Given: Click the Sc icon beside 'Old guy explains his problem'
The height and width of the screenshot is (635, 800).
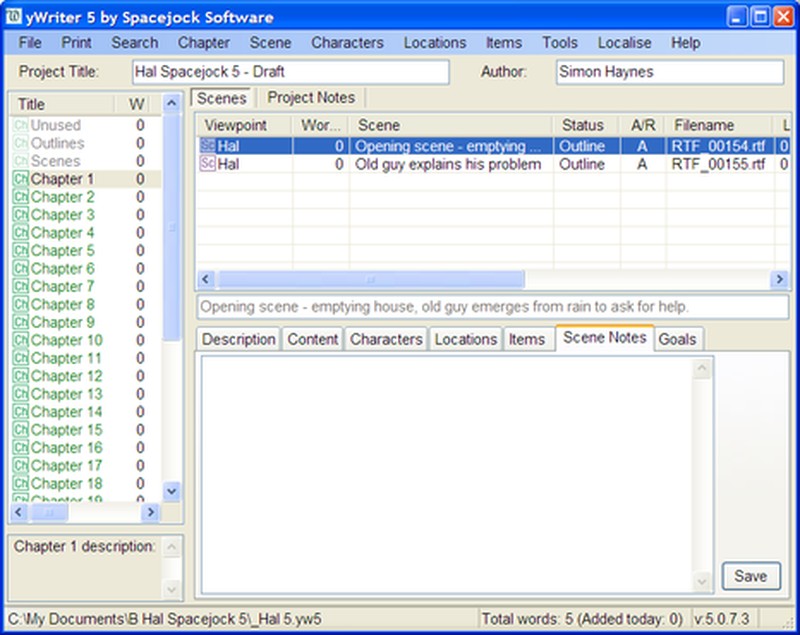Looking at the screenshot, I should click(210, 164).
